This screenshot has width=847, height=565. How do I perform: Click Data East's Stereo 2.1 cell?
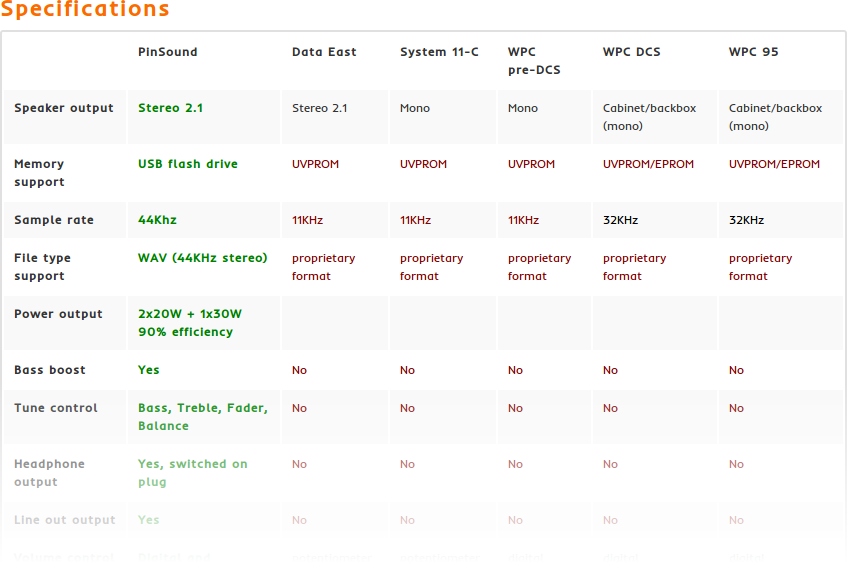click(x=319, y=108)
